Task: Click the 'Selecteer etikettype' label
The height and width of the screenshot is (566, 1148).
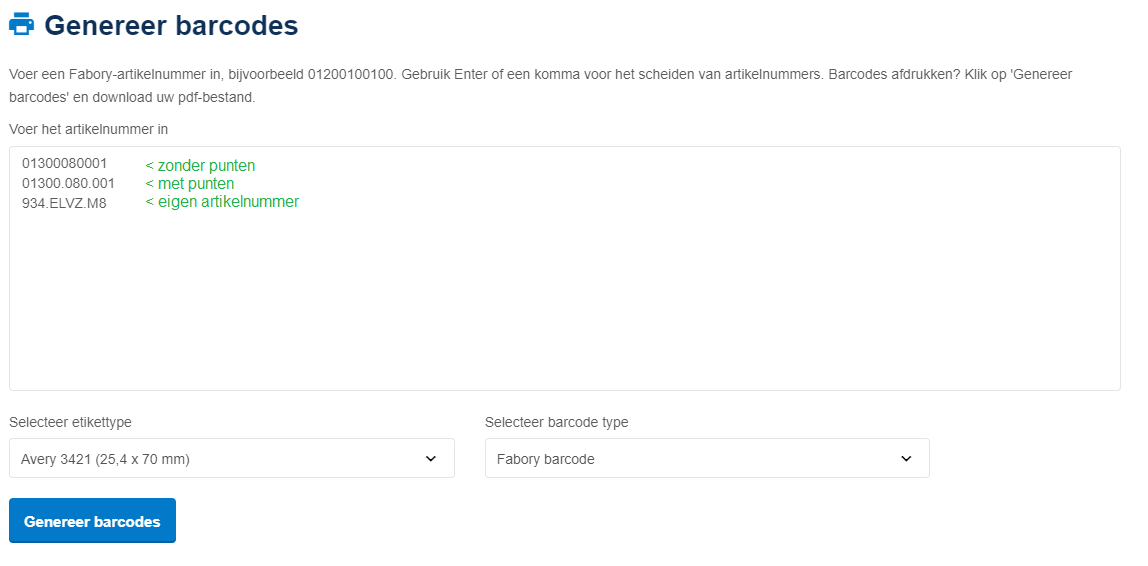Action: click(70, 422)
